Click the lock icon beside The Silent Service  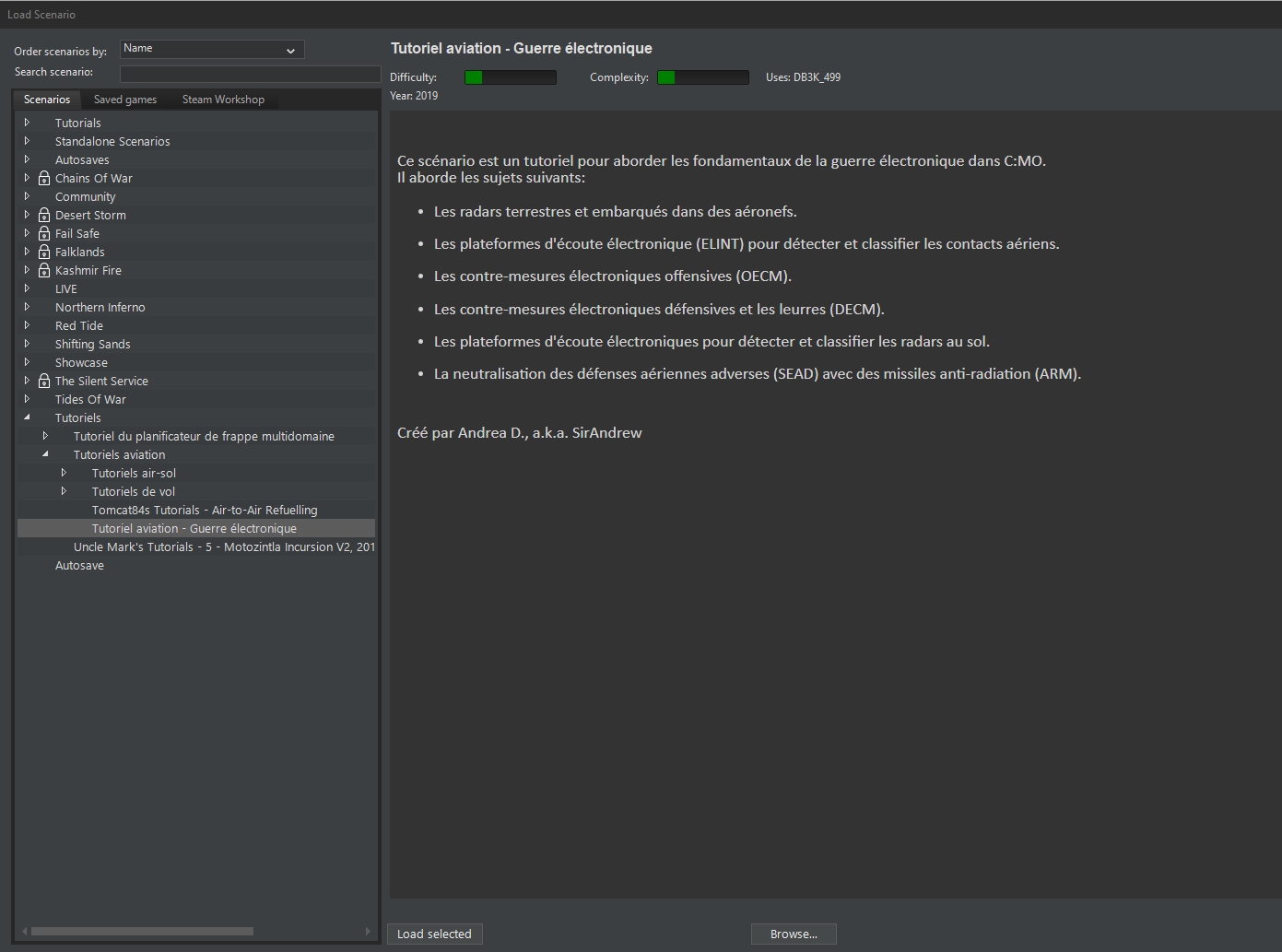click(x=43, y=381)
